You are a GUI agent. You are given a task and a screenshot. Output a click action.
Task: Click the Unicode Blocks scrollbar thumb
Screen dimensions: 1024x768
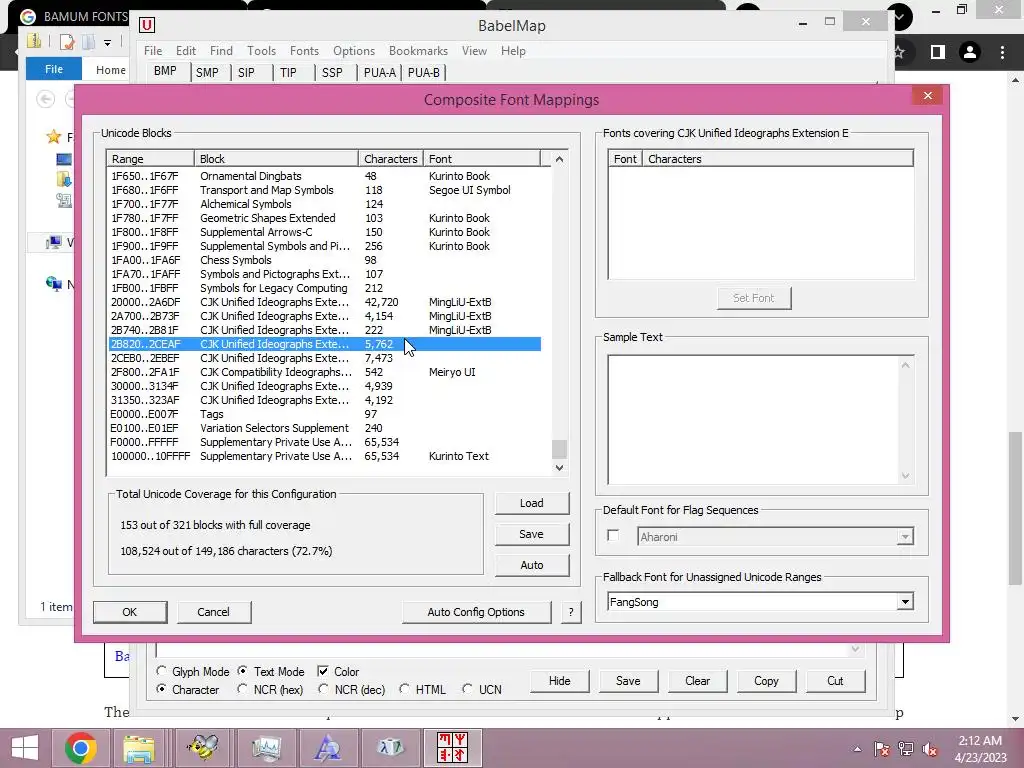point(559,449)
